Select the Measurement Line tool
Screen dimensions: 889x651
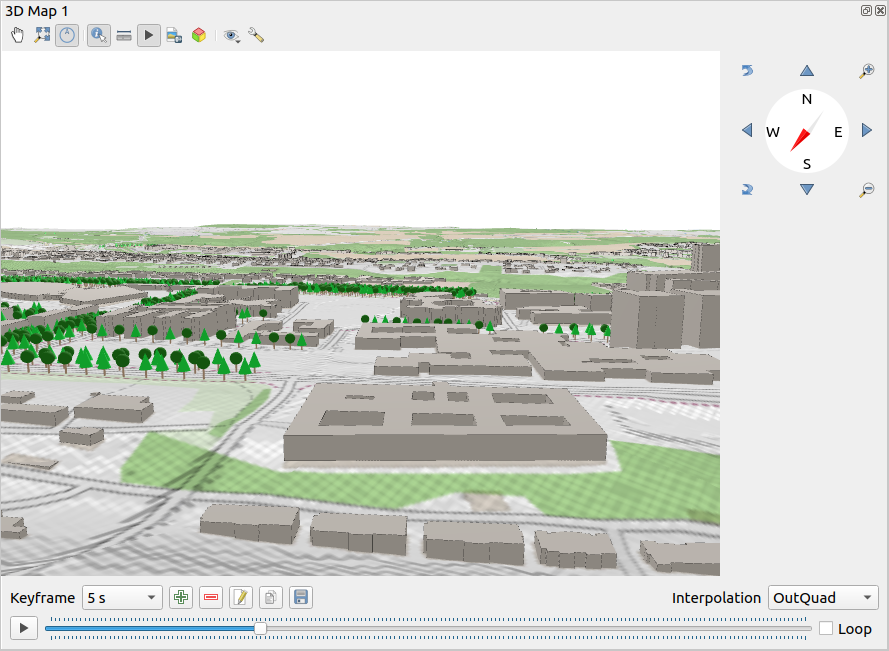tap(123, 35)
